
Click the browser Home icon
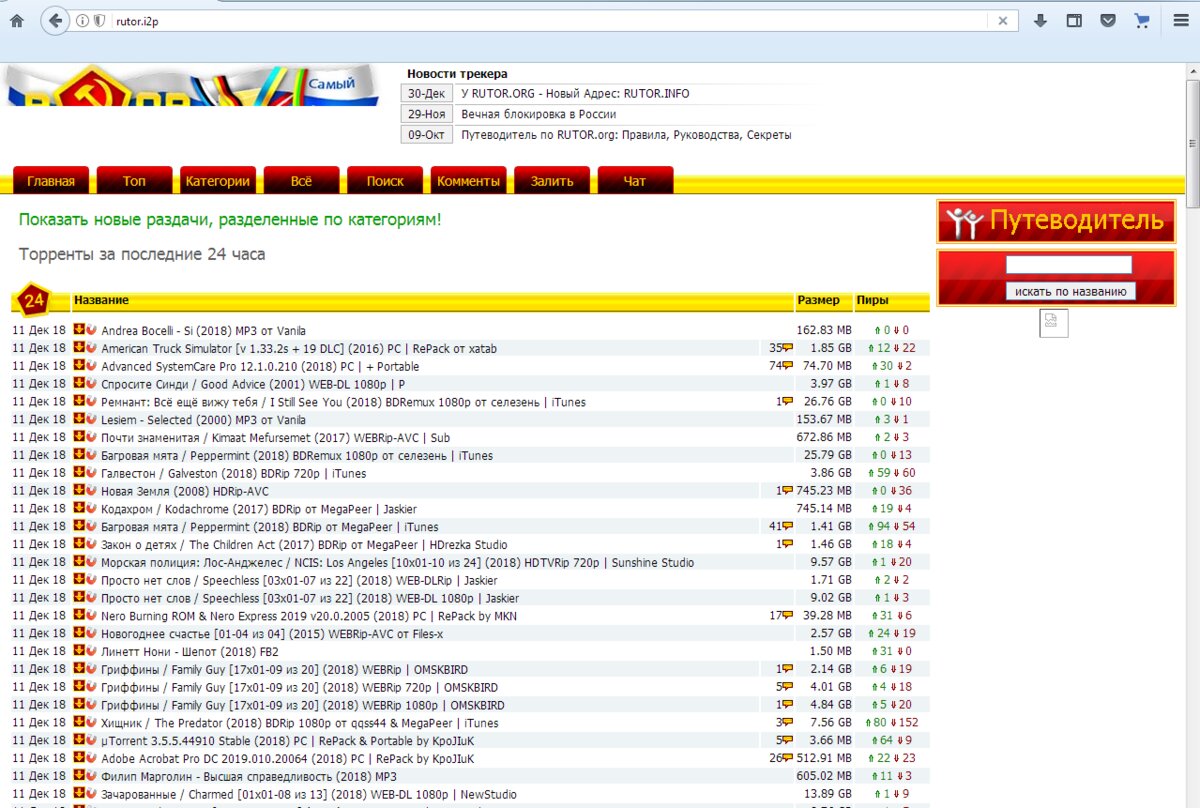pos(17,20)
